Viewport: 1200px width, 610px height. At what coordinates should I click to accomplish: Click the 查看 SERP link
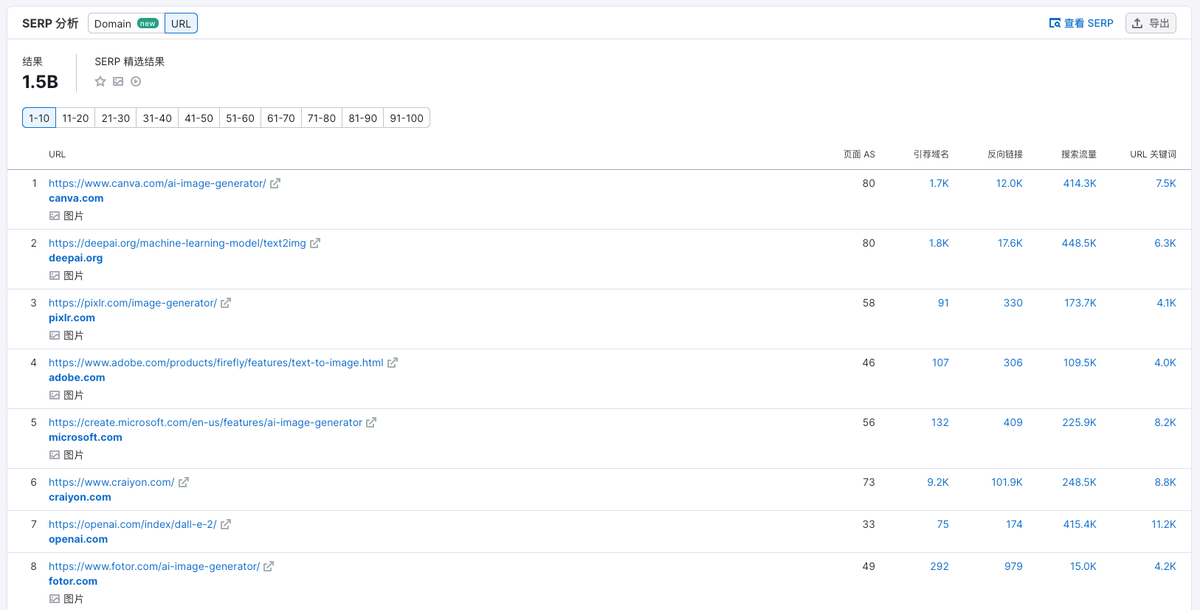coord(1081,23)
